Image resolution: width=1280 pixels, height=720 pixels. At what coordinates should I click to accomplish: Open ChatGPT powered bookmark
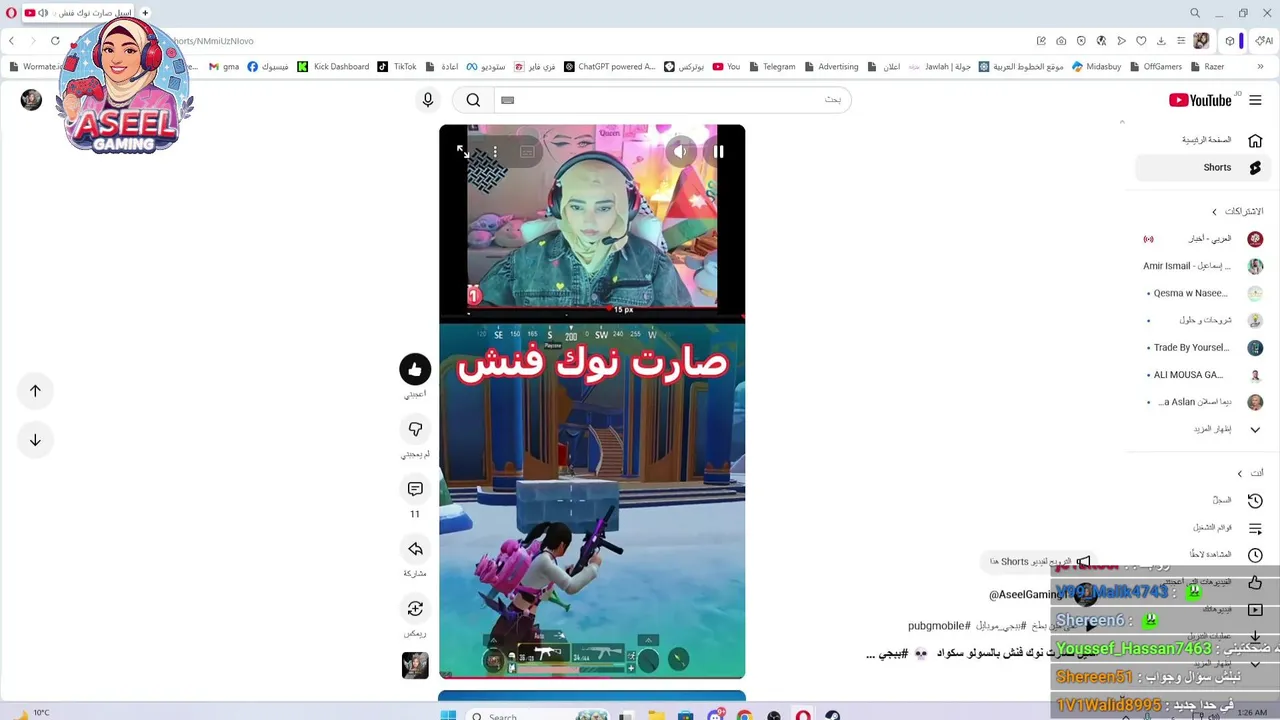(609, 67)
